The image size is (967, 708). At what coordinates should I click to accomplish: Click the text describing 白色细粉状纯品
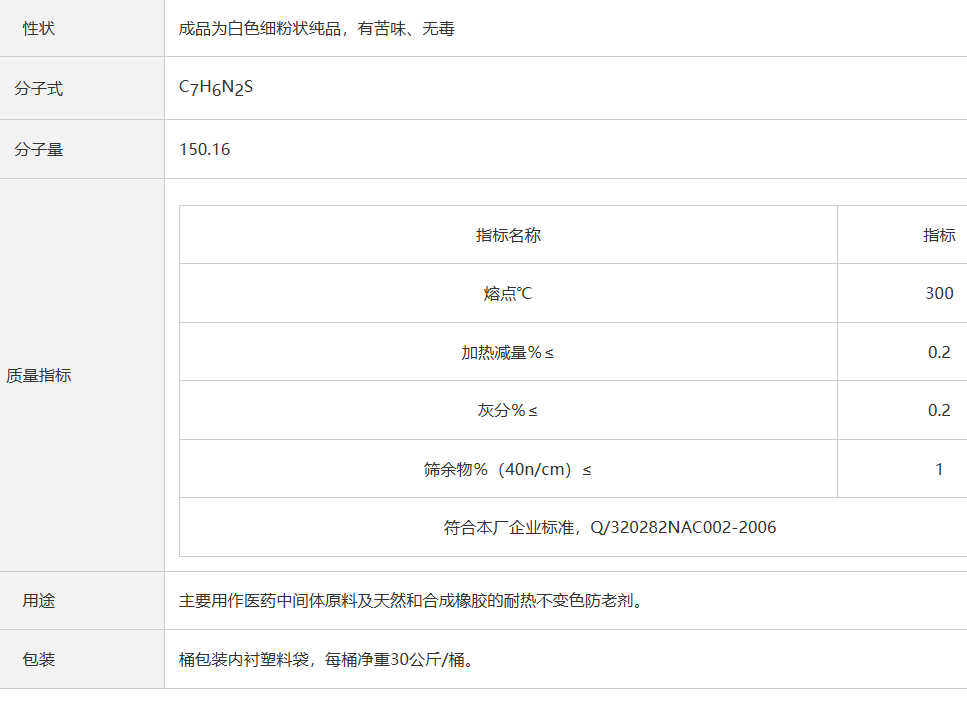316,29
